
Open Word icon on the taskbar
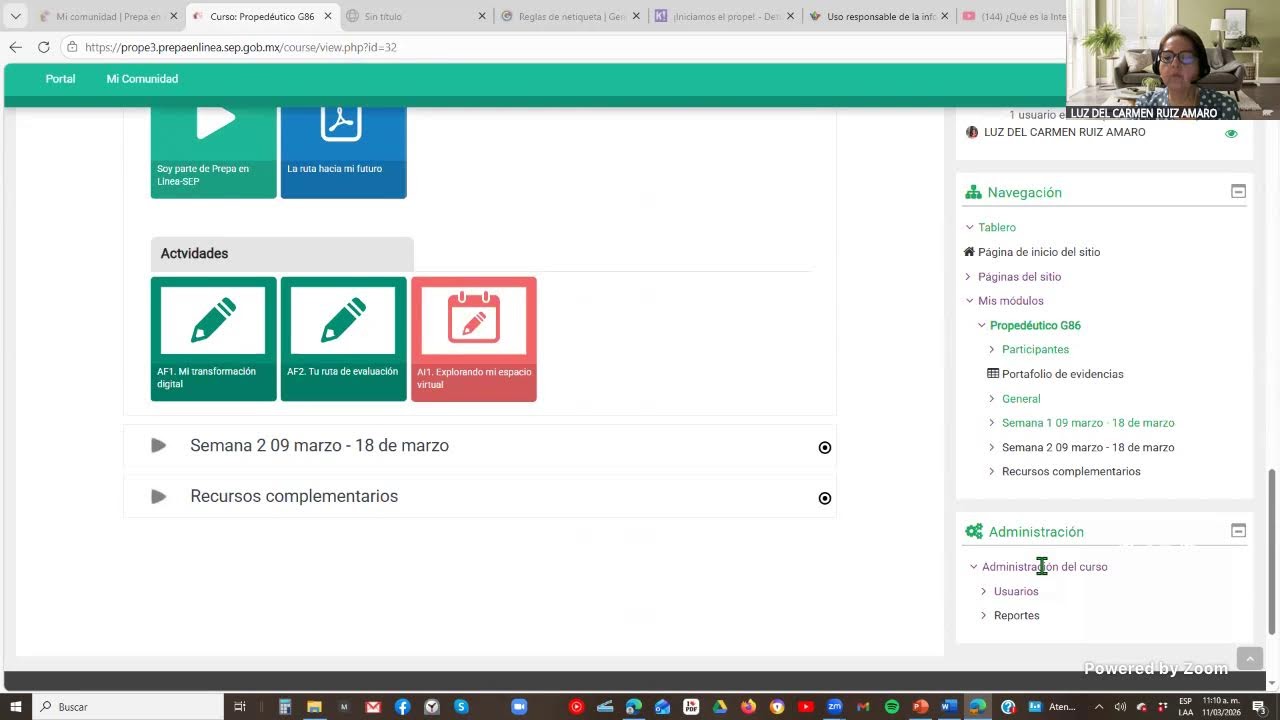(949, 707)
